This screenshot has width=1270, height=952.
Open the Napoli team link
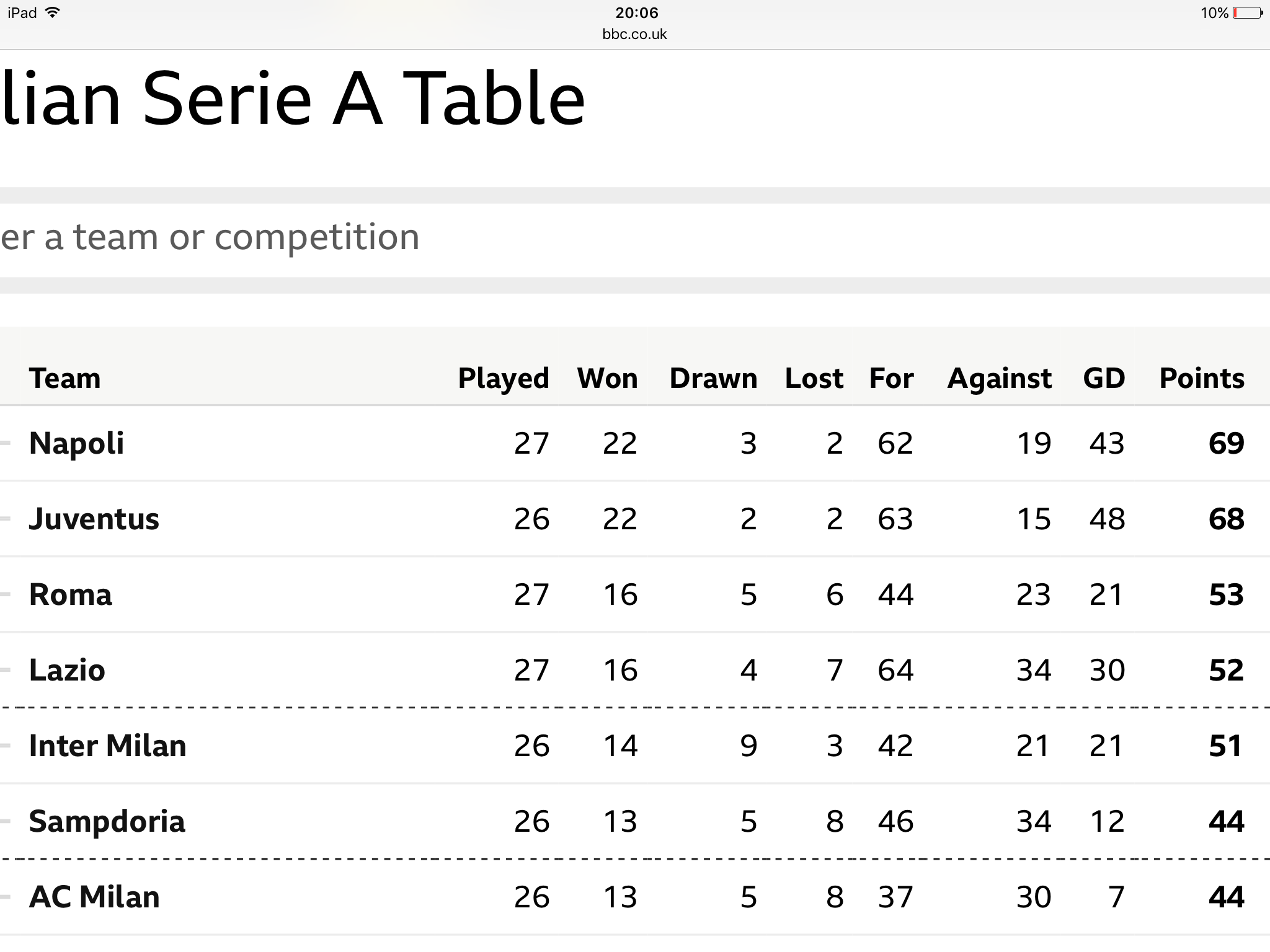coord(76,443)
